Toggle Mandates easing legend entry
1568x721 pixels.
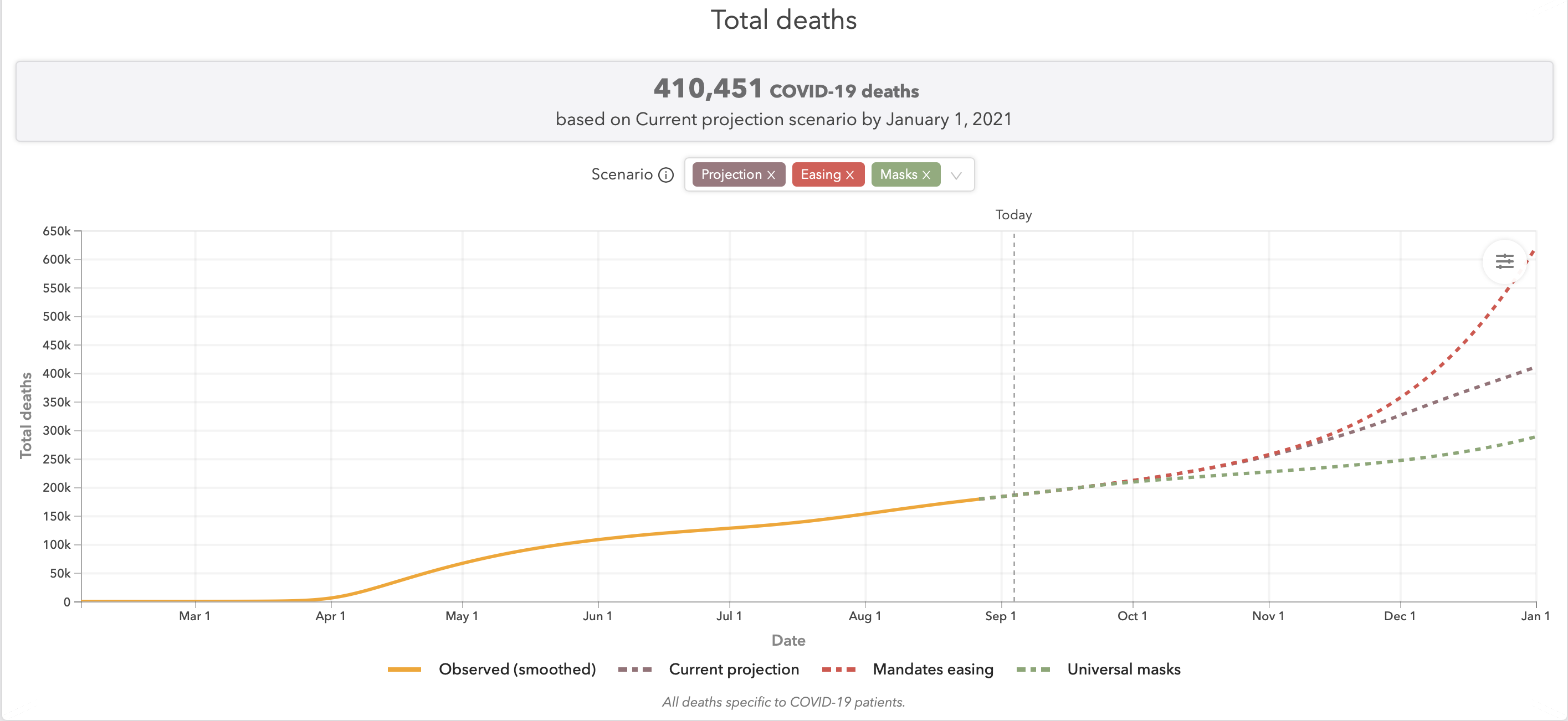pyautogui.click(x=932, y=669)
